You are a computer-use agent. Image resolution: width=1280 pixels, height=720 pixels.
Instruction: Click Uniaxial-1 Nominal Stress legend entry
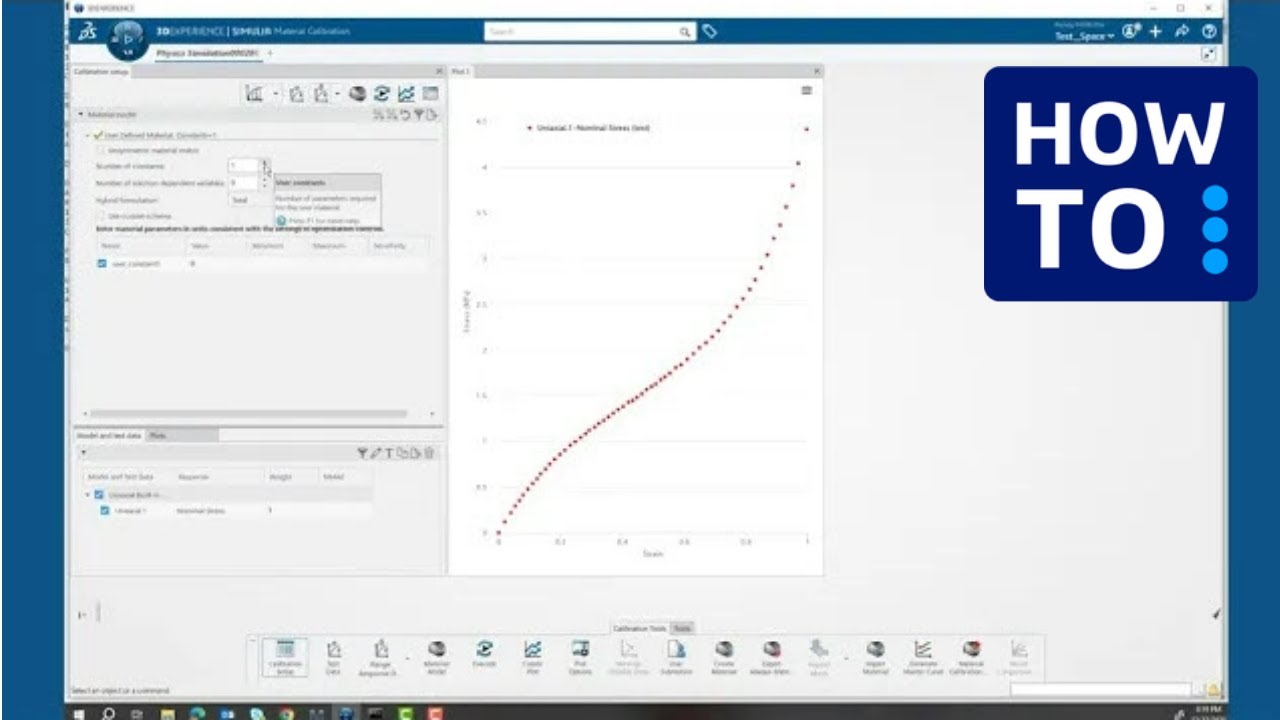click(x=591, y=128)
